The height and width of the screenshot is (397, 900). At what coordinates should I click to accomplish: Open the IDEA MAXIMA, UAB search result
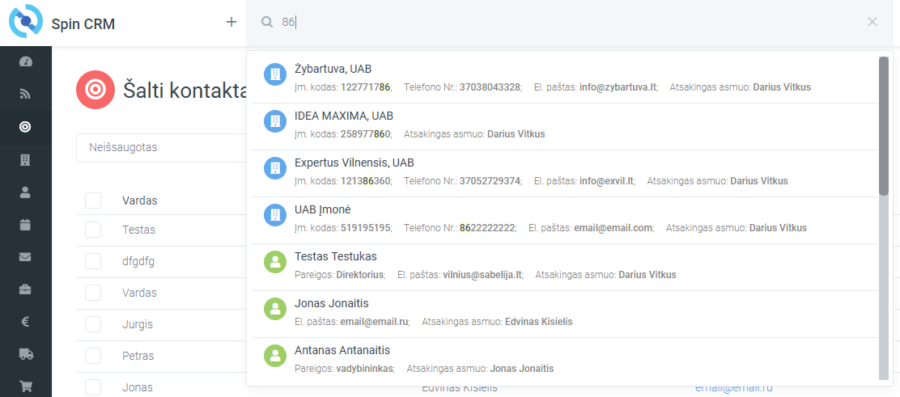click(x=565, y=127)
